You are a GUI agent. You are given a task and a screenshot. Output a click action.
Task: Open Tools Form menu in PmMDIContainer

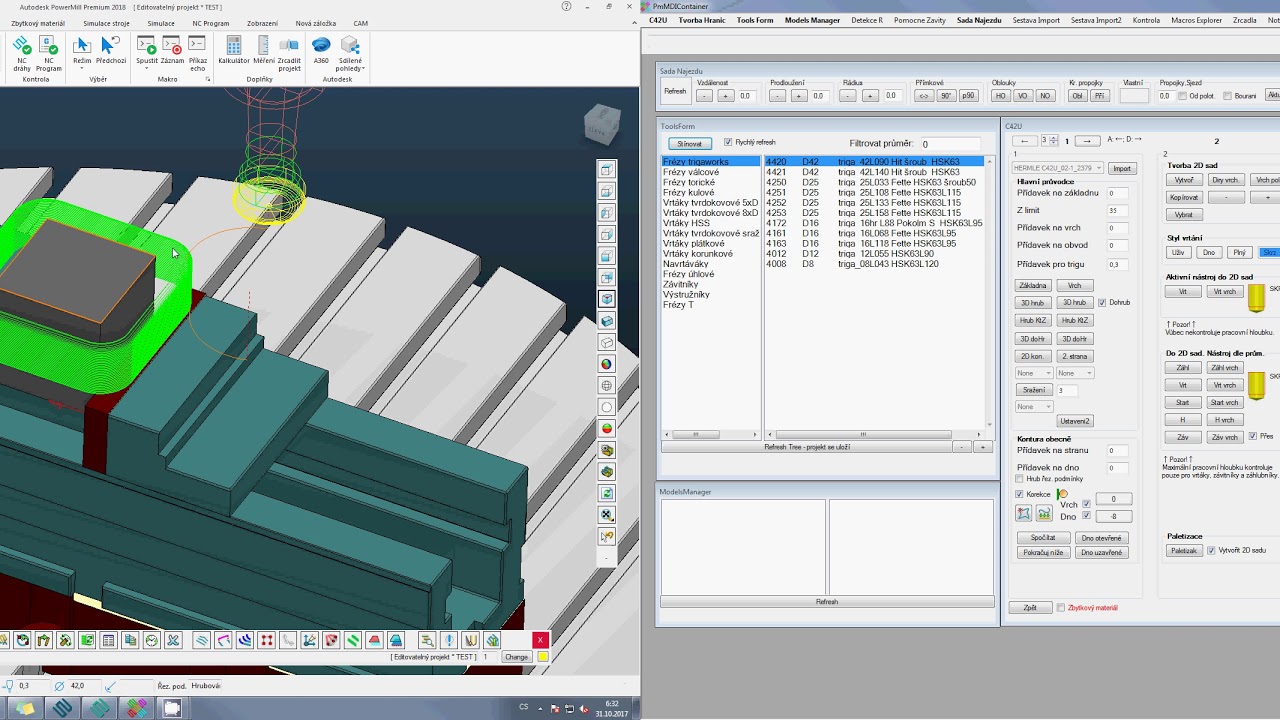755,20
